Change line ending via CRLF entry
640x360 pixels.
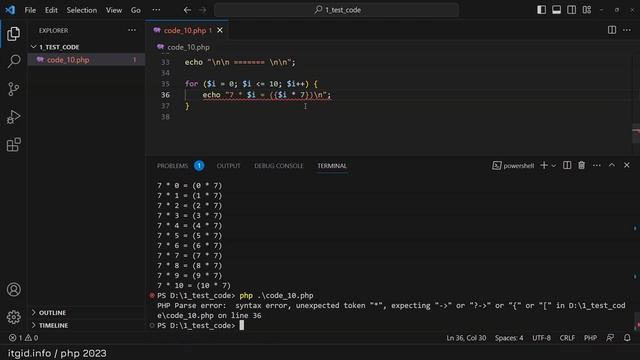[567, 338]
